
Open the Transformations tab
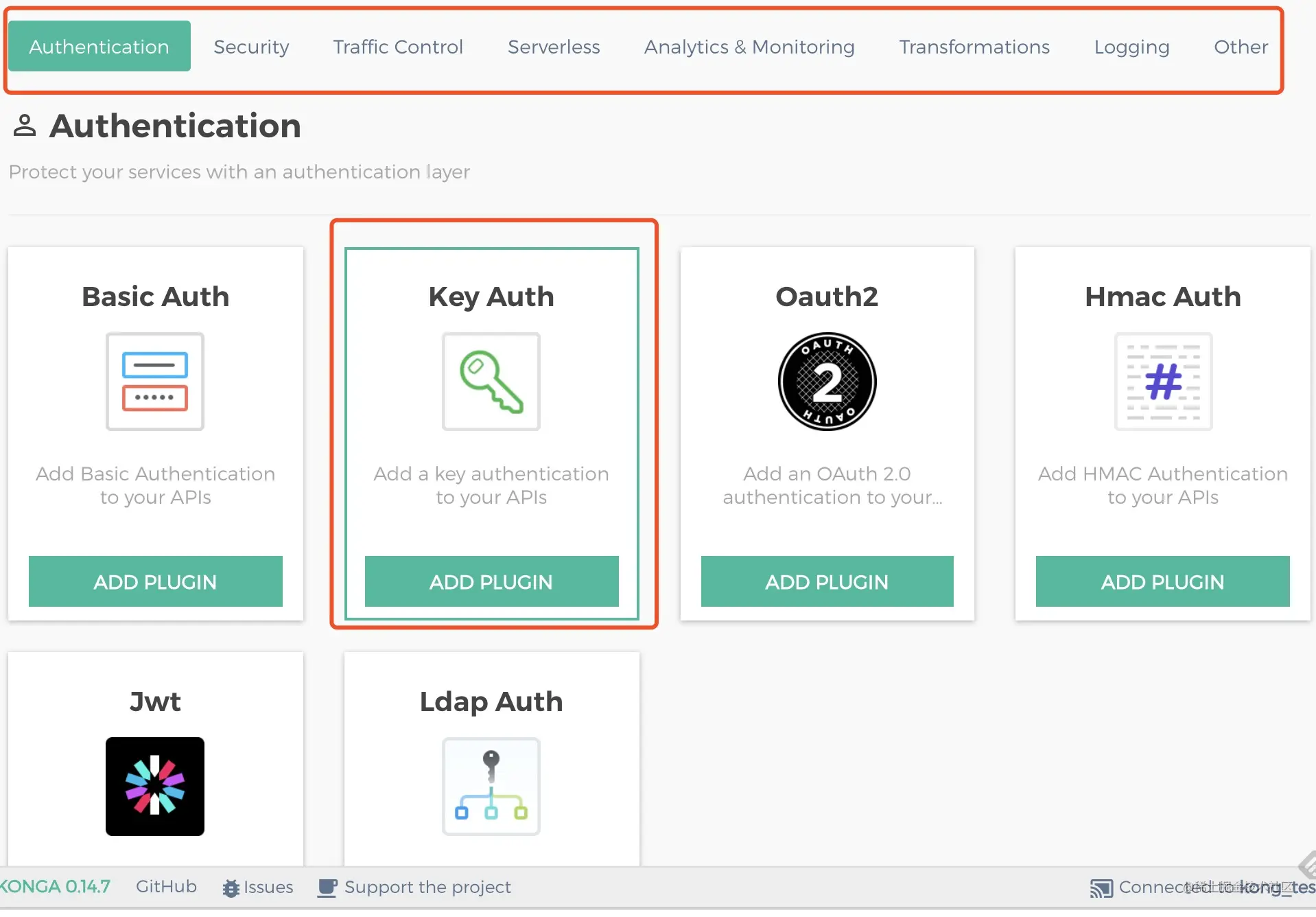point(974,47)
